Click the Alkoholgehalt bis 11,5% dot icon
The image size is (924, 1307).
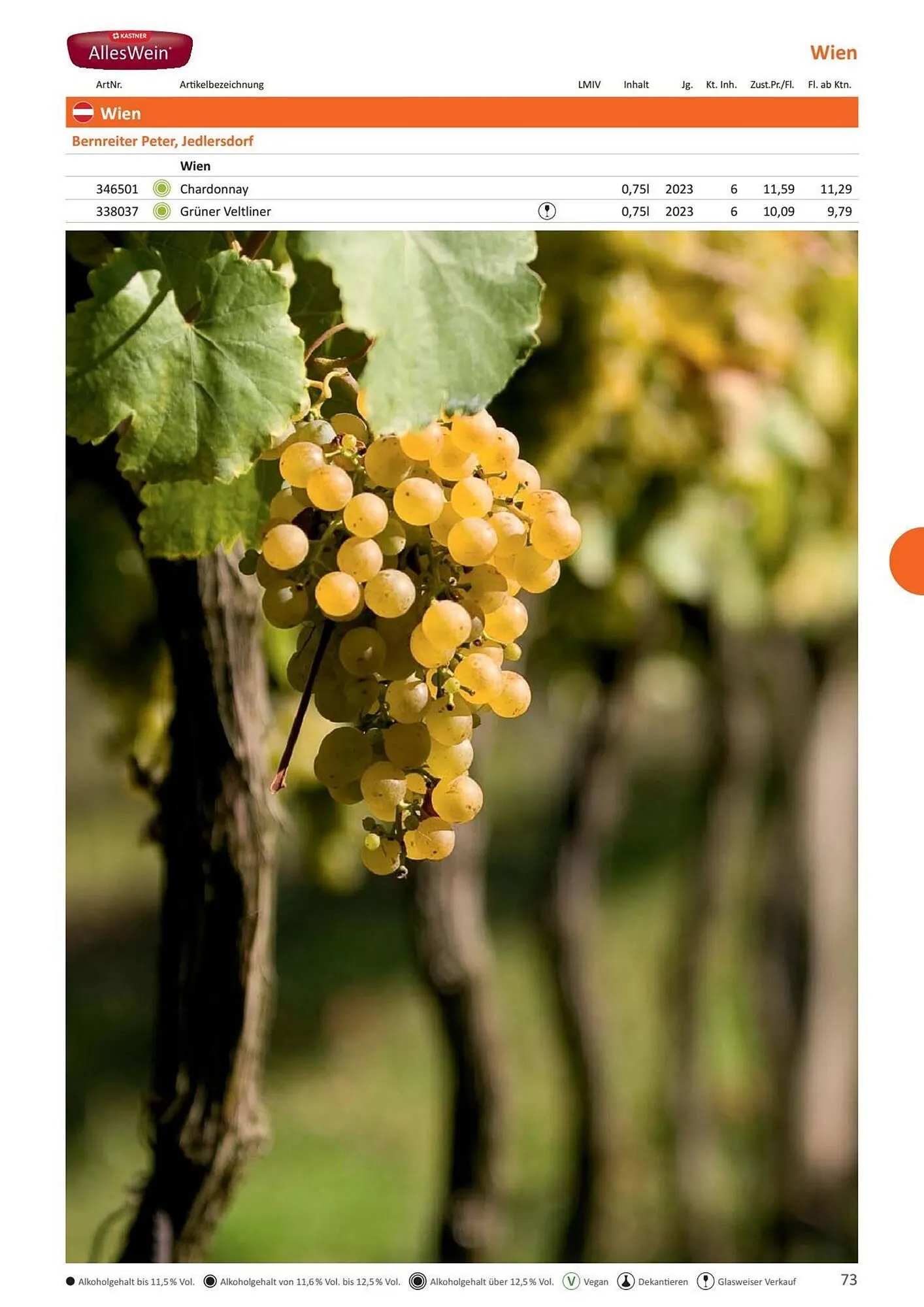click(x=71, y=1281)
